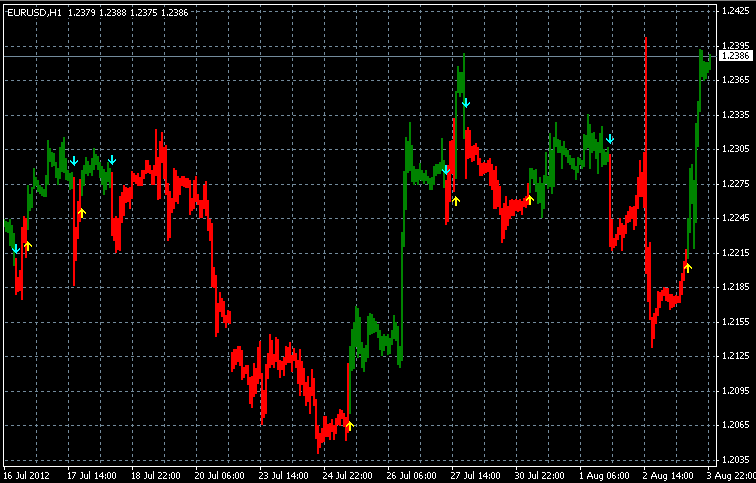
Task: Click the EURUSD,H1 chart title text
Action: coord(35,13)
